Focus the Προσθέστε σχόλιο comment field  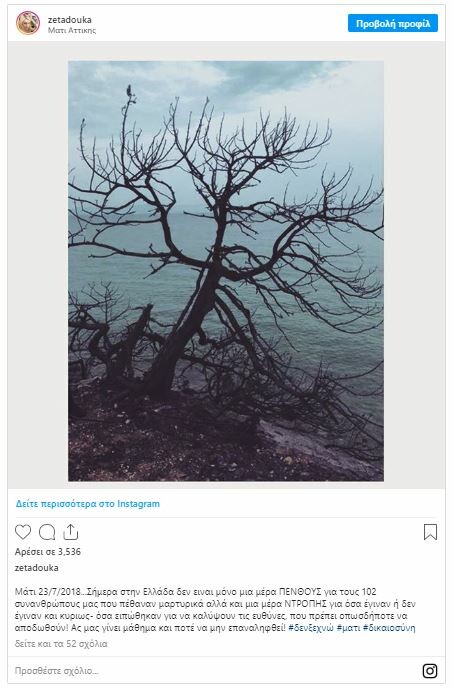coord(215,671)
